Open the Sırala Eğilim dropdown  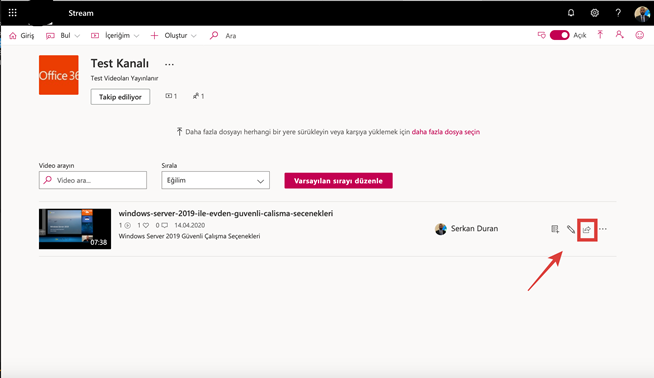coord(215,180)
